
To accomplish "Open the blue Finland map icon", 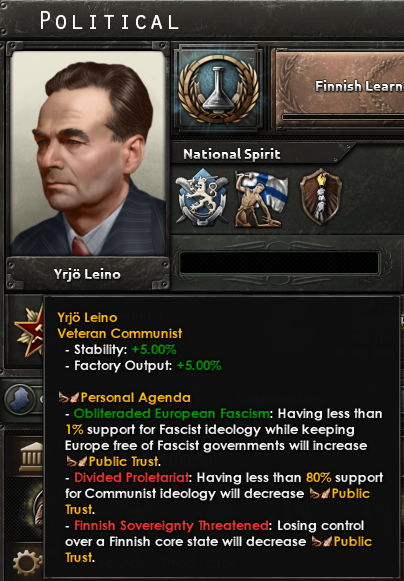I will pos(22,399).
